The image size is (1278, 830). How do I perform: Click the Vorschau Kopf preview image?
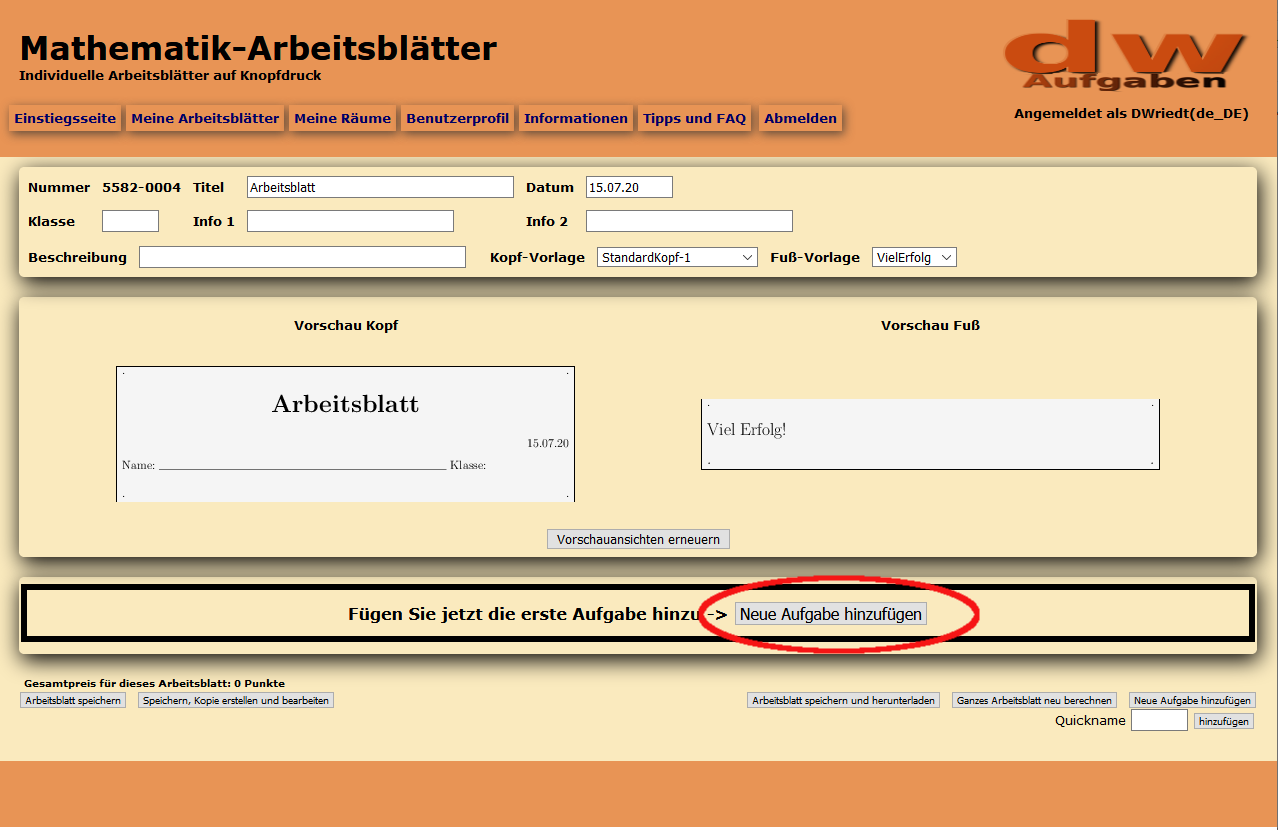346,434
